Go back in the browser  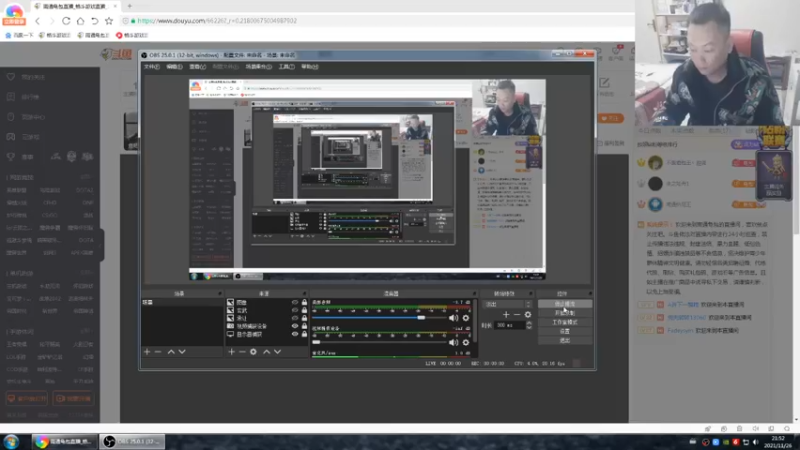tap(37, 21)
